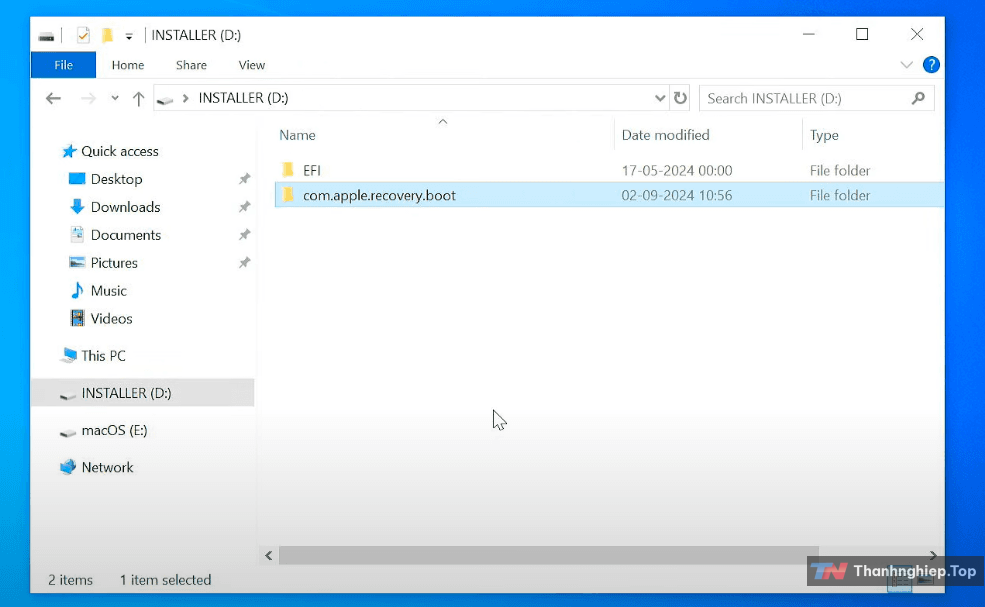Switch to the Home ribbon tab

(128, 65)
